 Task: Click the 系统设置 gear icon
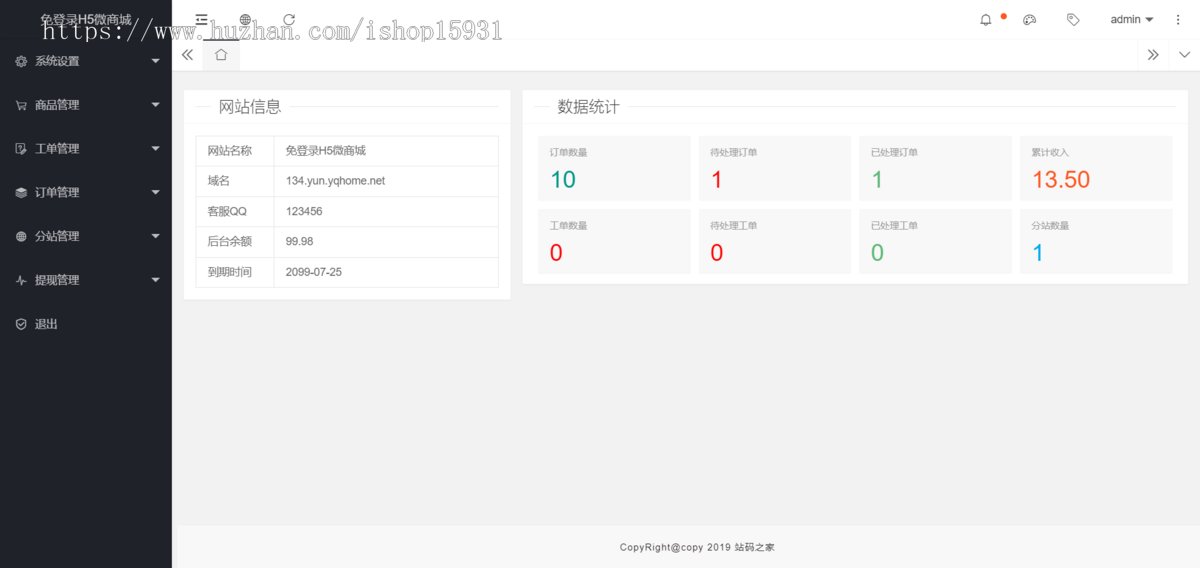21,61
